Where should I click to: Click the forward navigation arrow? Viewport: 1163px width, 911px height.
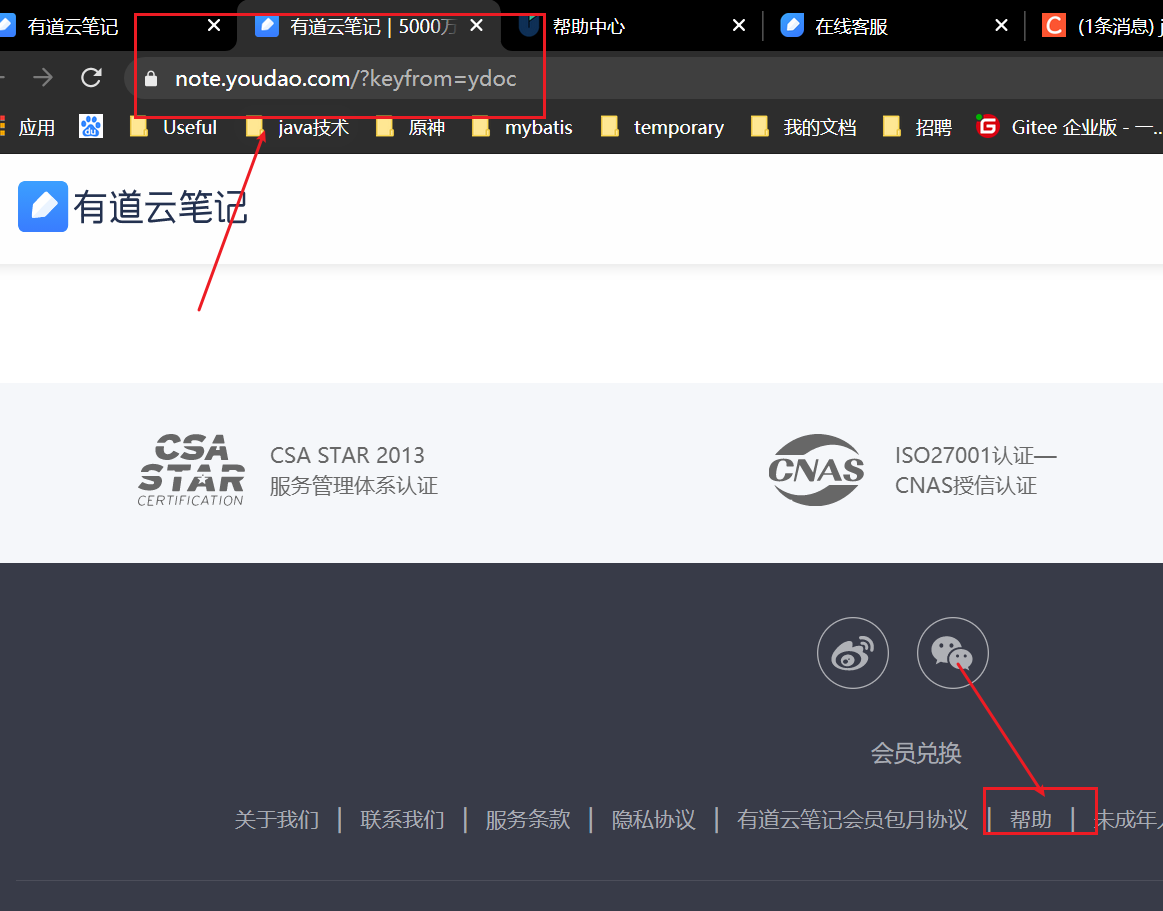pos(43,77)
